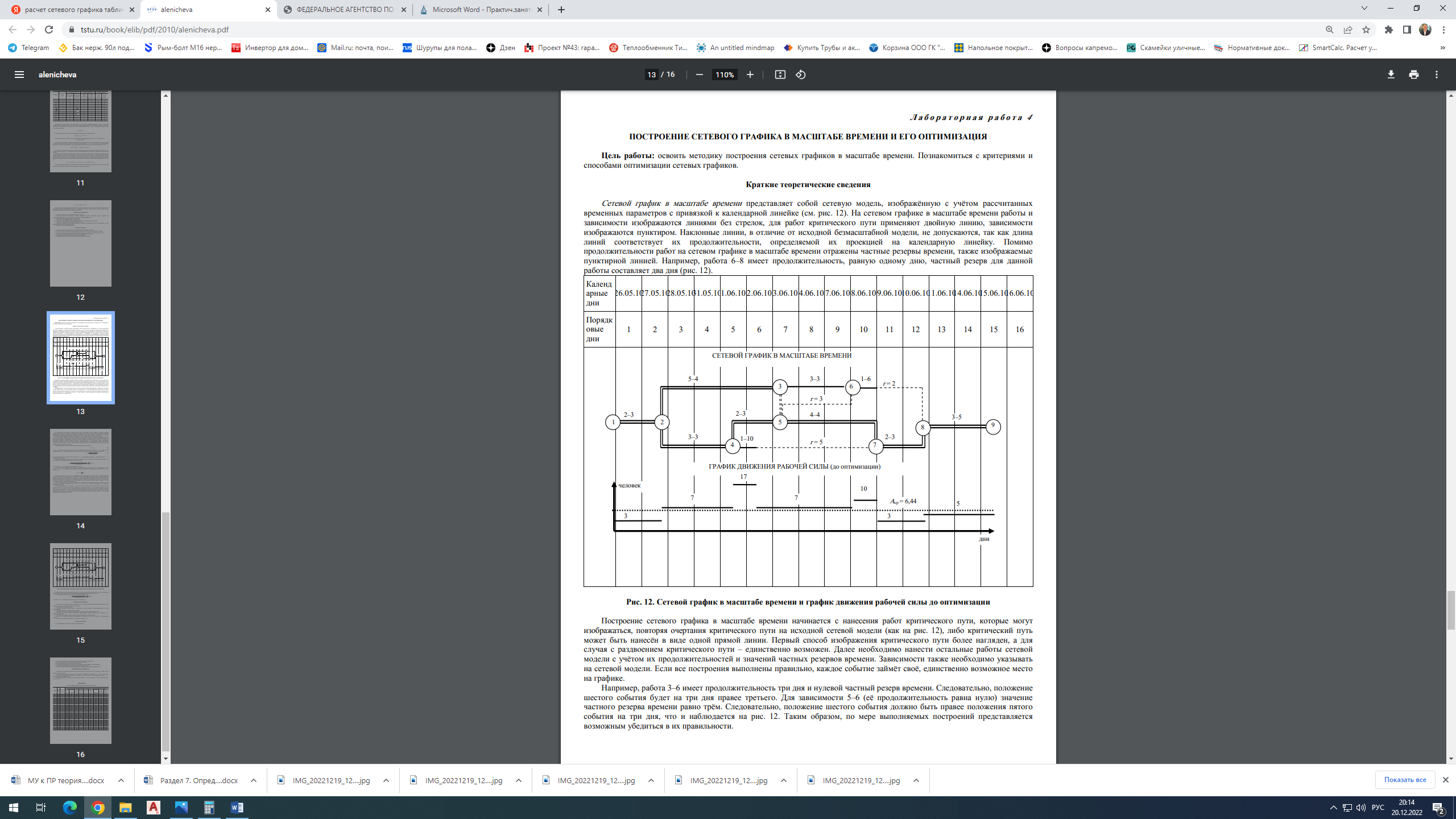Open a new browser tab
The width and height of the screenshot is (1456, 819).
tap(561, 10)
